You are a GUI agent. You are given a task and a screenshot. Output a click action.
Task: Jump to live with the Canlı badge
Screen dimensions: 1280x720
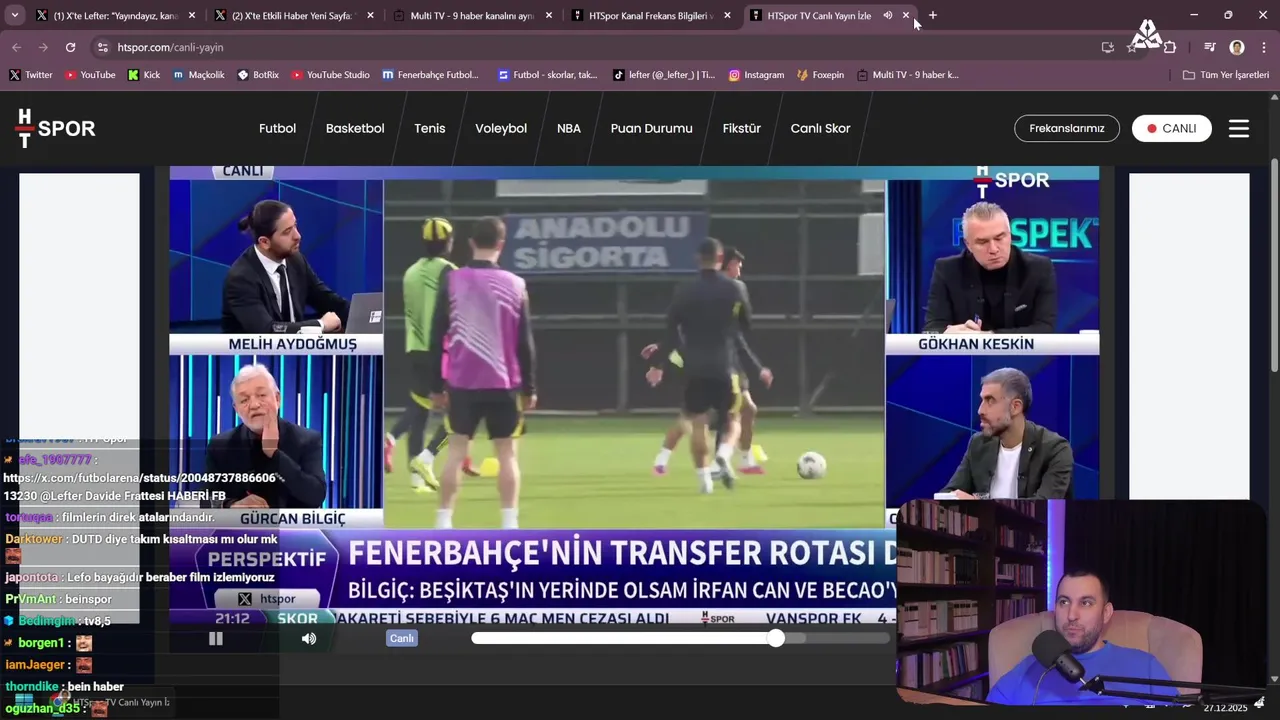[x=401, y=638]
